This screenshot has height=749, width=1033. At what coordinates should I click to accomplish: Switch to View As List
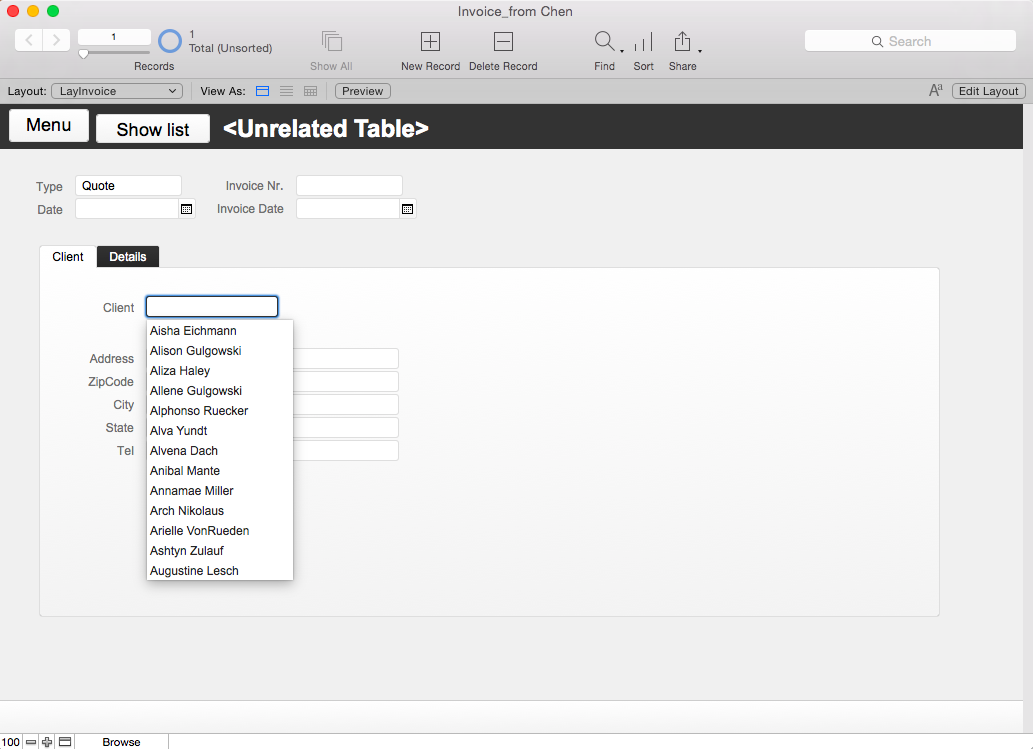point(286,91)
